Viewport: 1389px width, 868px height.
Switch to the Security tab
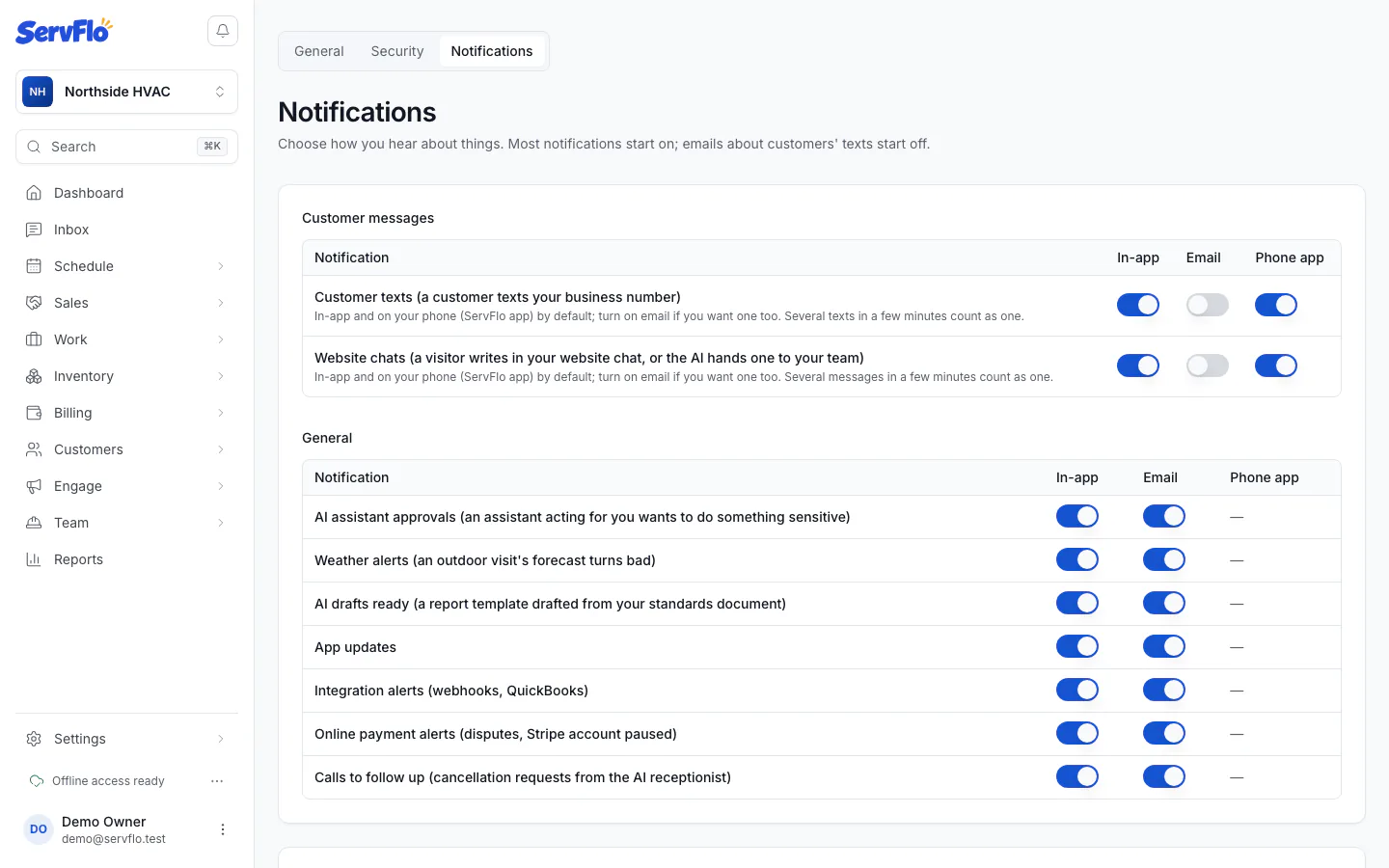[397, 51]
